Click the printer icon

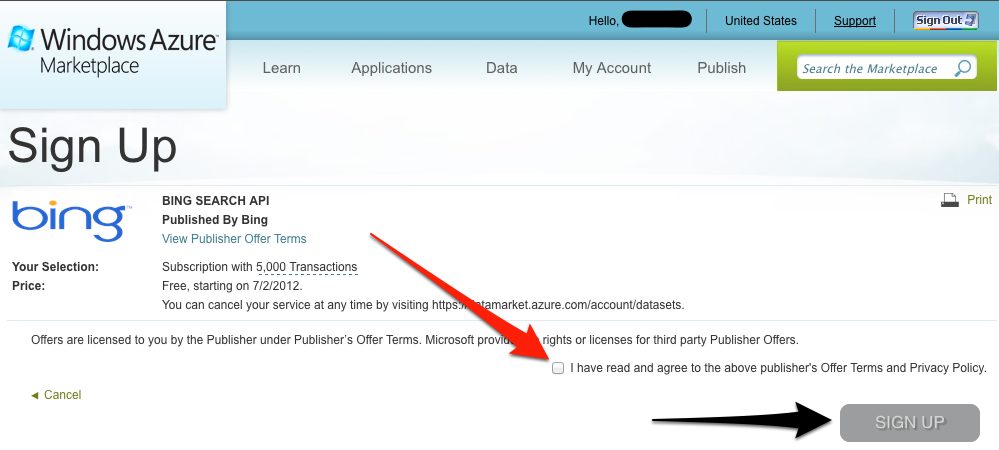click(x=949, y=200)
